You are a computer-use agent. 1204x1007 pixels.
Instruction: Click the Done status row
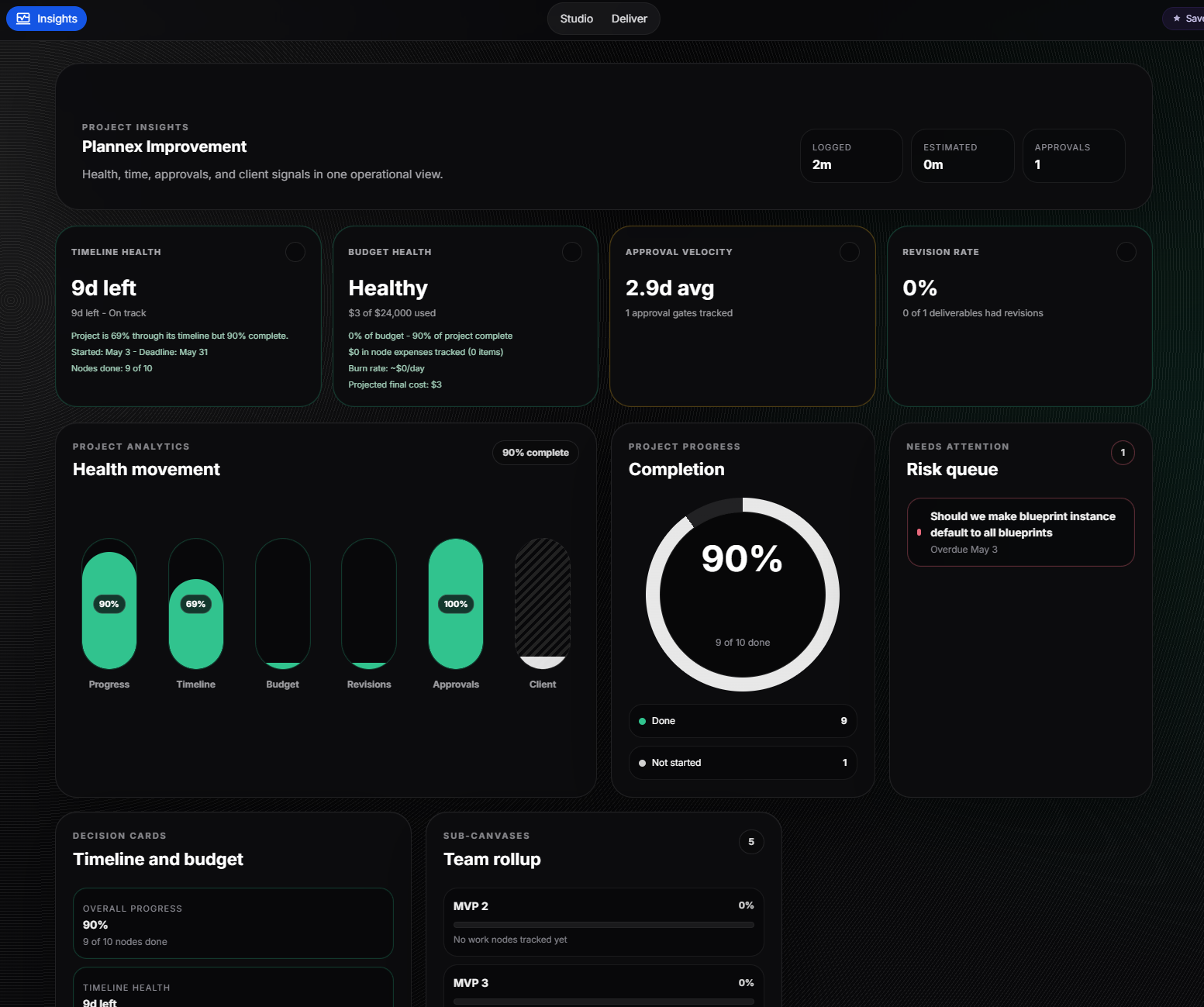(743, 721)
